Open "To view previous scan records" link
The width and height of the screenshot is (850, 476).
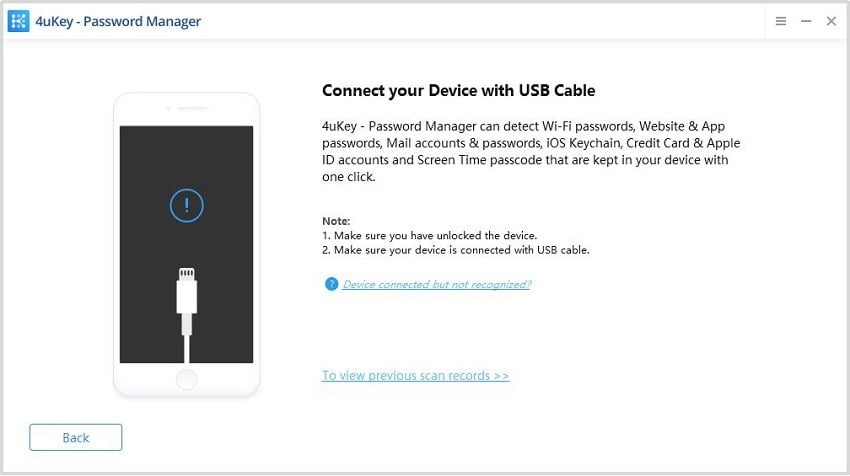[415, 376]
